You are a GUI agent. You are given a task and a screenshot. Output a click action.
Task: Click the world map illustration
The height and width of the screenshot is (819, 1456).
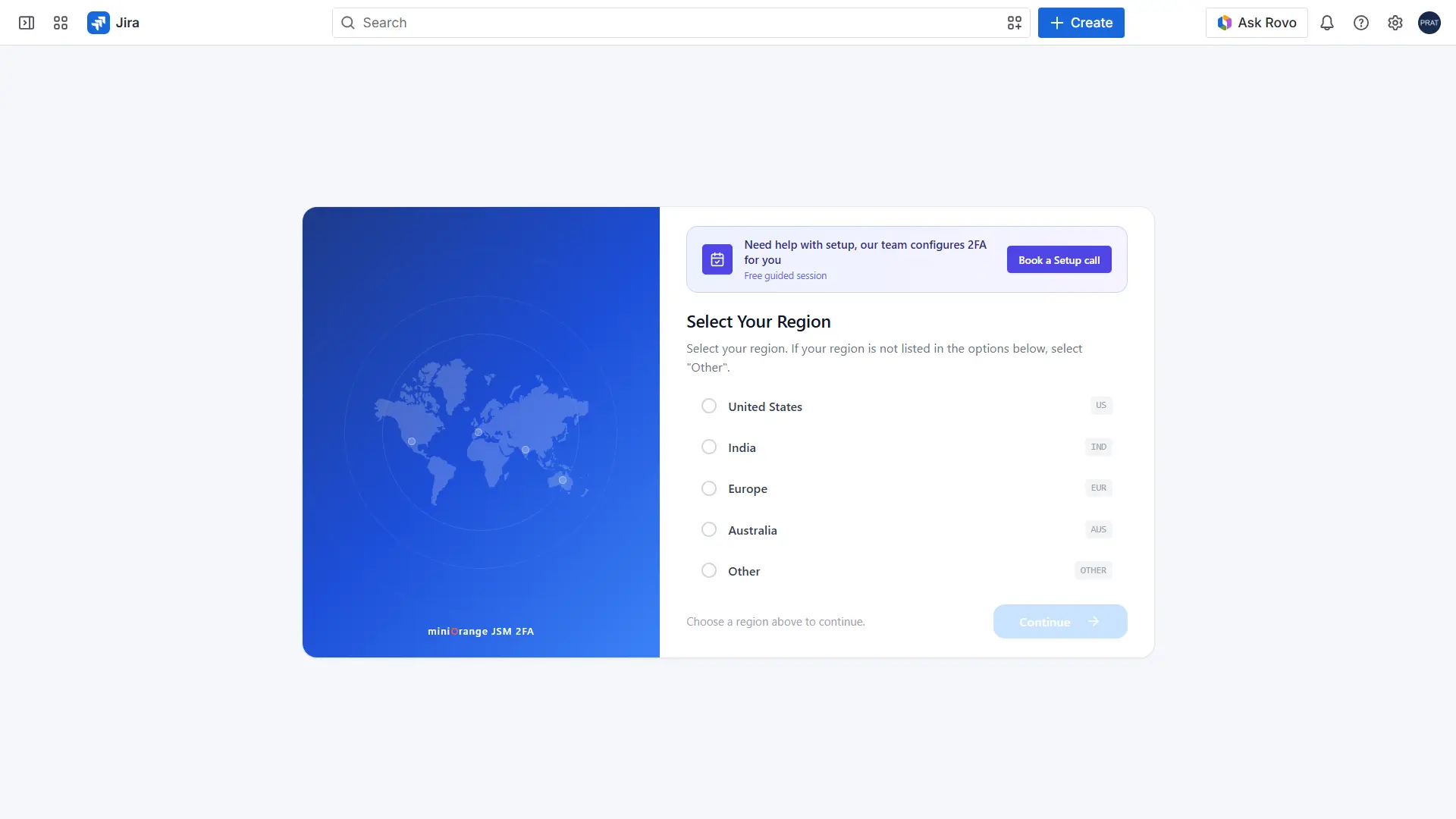[481, 431]
